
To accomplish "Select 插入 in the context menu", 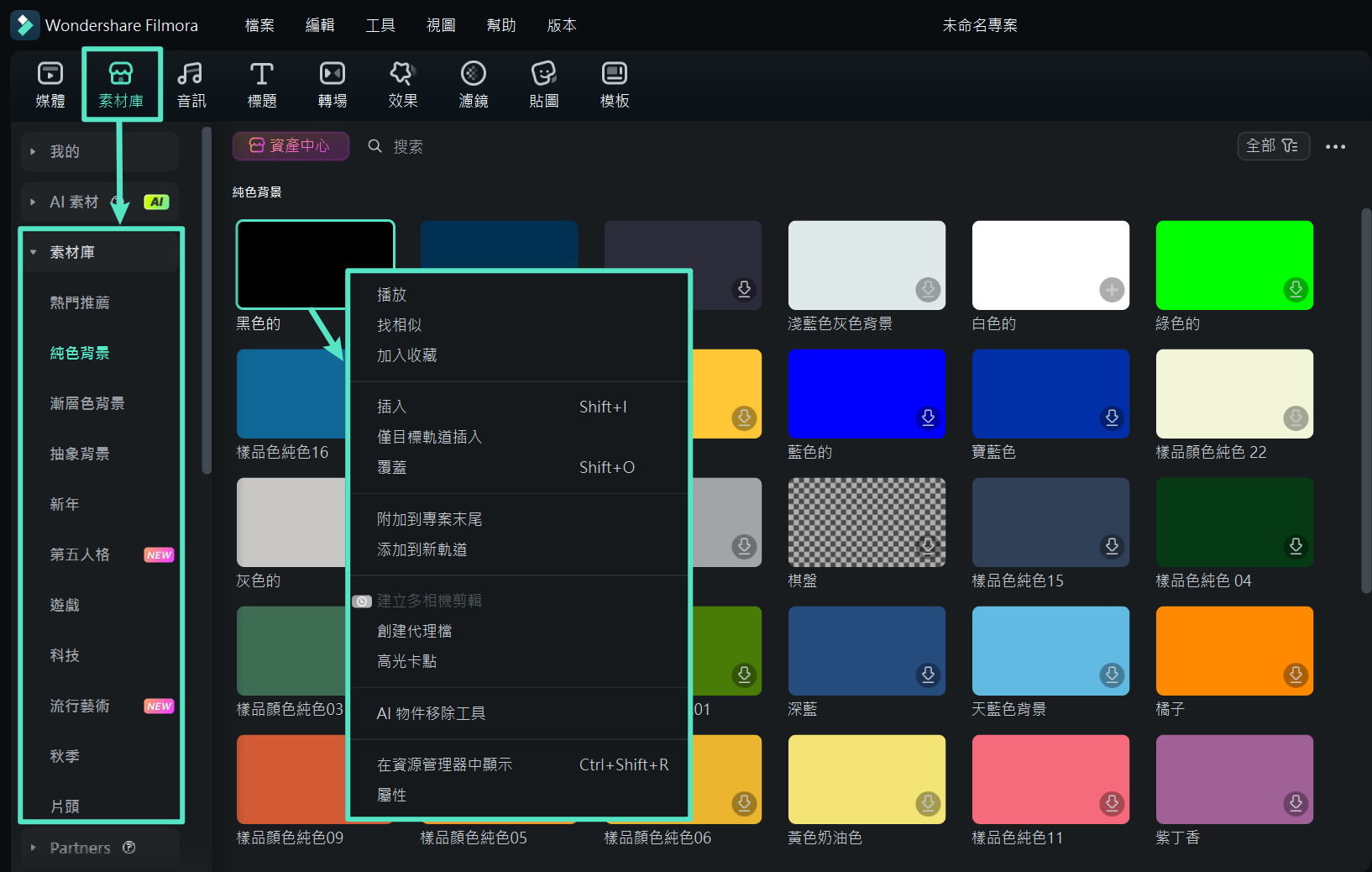I will pyautogui.click(x=520, y=407).
